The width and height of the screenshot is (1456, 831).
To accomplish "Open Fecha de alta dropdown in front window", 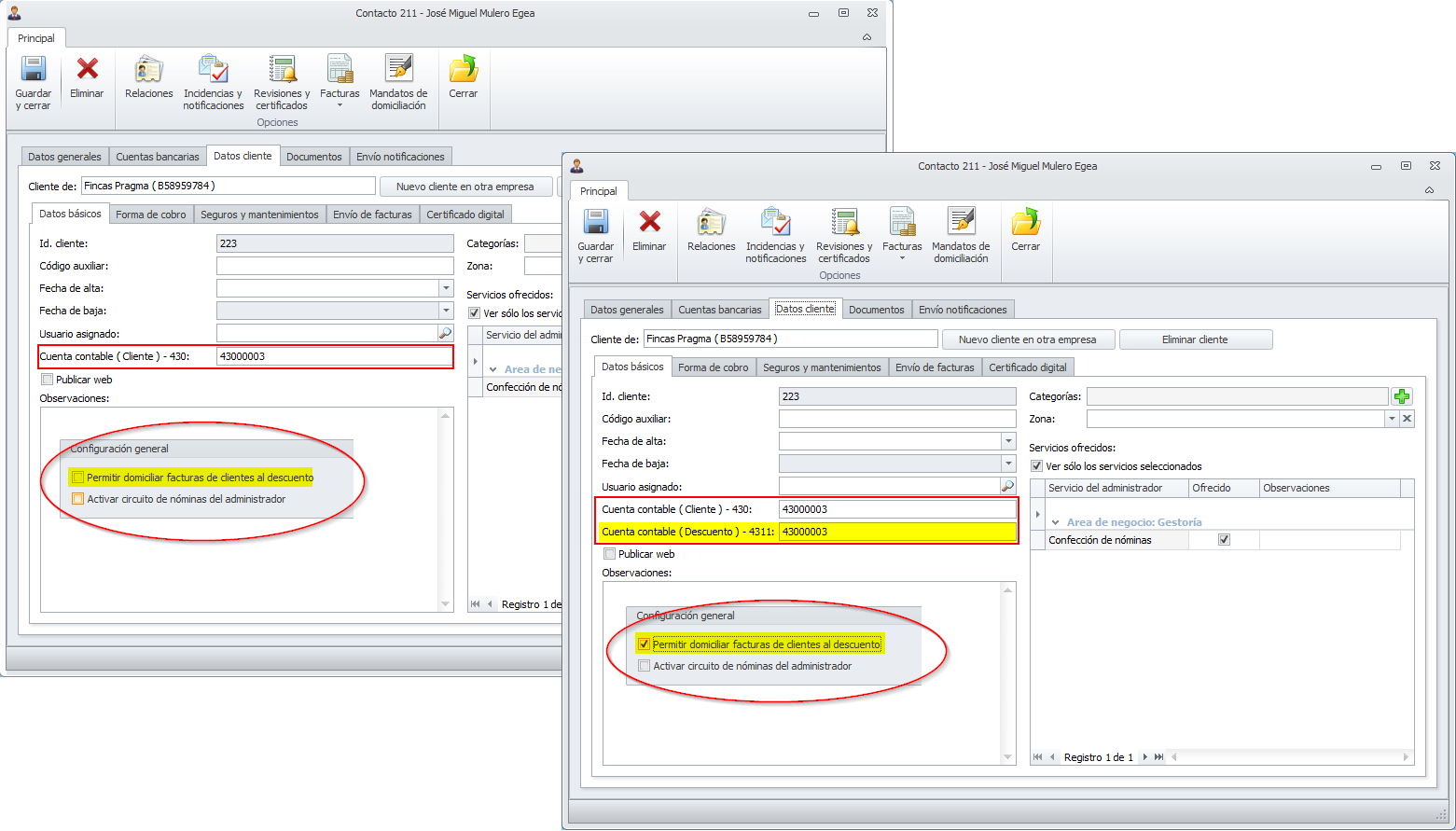I will click(1008, 441).
